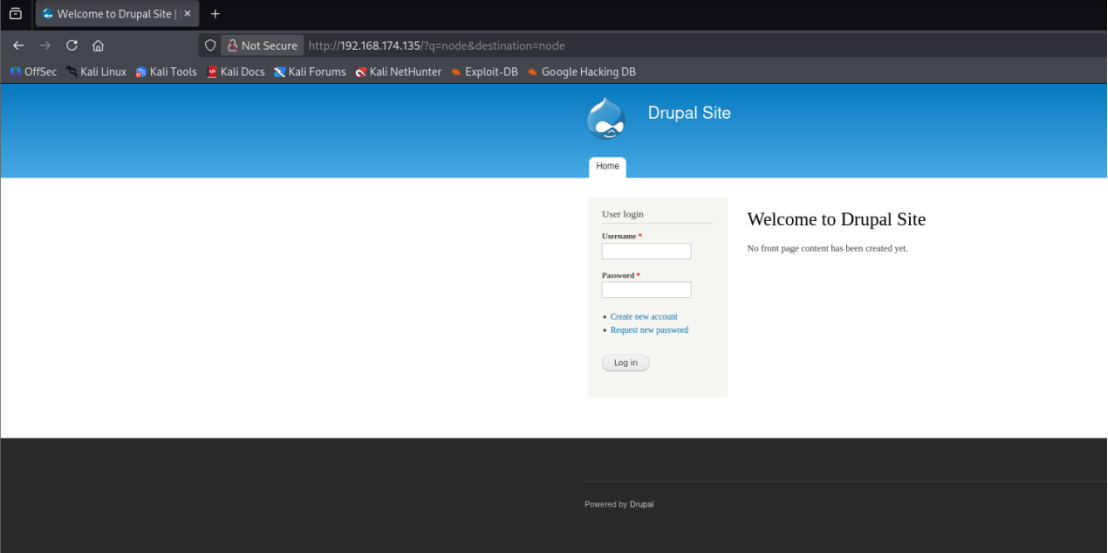This screenshot has width=1108, height=553.
Task: Open the Not Secure connection info
Action: point(262,46)
